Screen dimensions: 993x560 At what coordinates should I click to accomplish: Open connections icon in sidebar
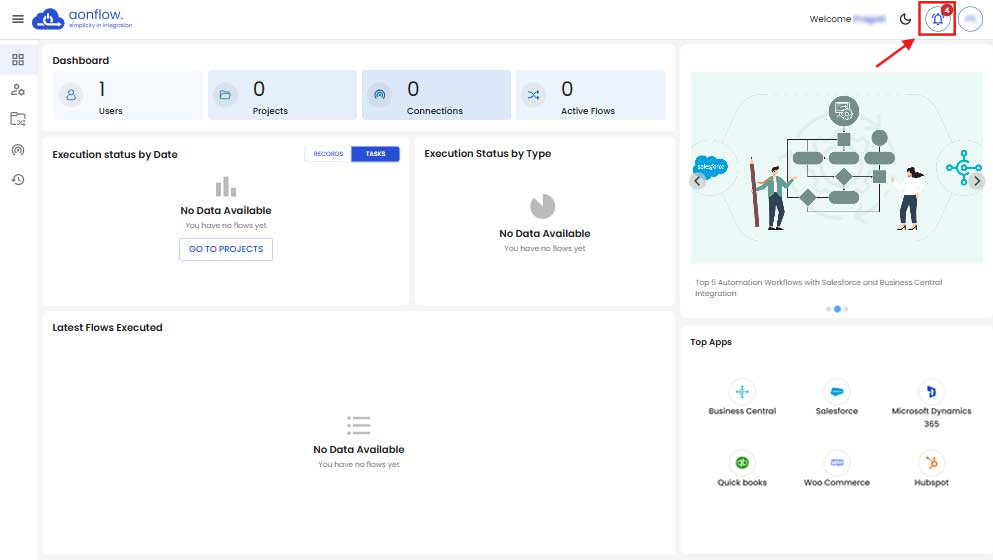[18, 149]
